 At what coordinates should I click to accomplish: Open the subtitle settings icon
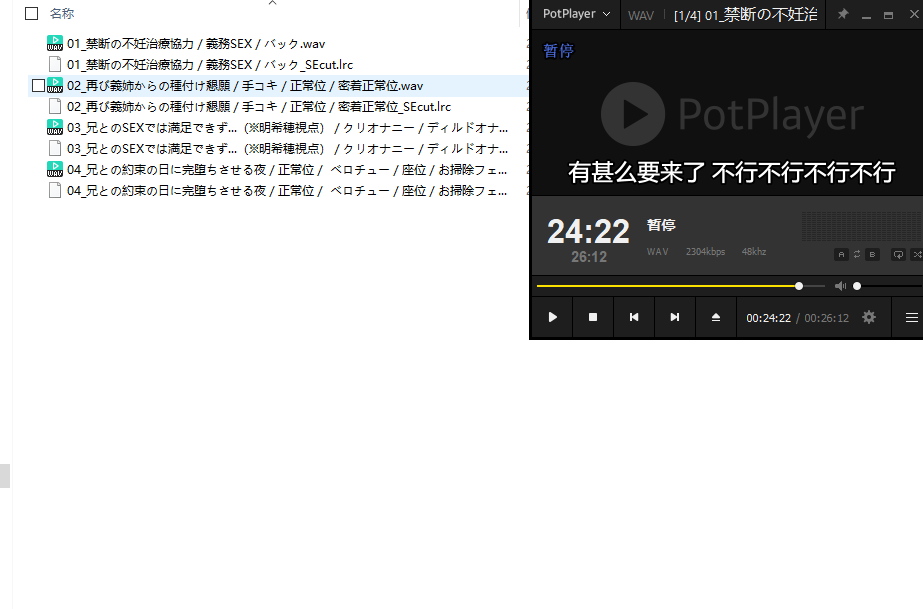pyautogui.click(x=898, y=255)
